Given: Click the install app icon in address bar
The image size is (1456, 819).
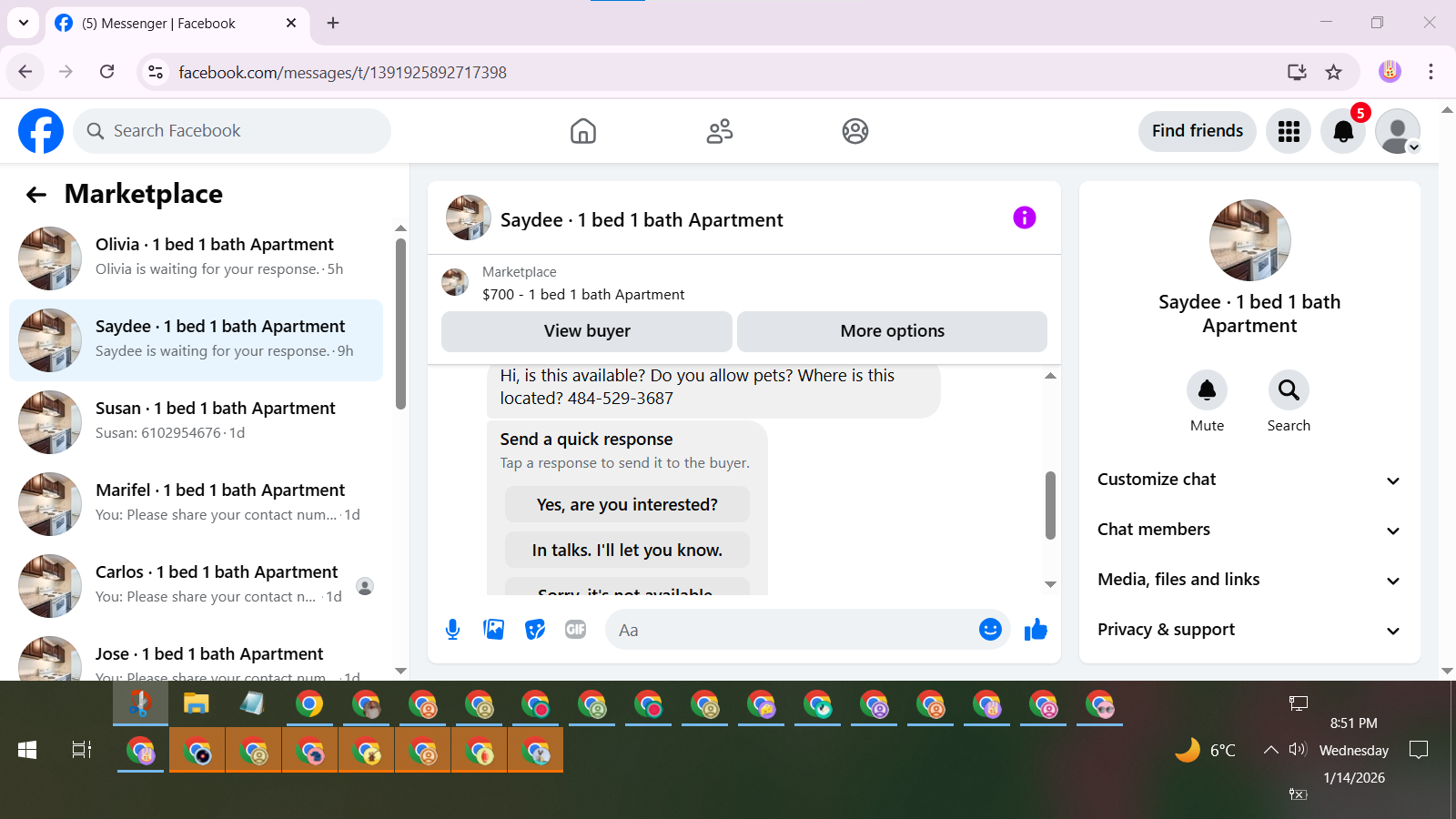Looking at the screenshot, I should [x=1297, y=72].
